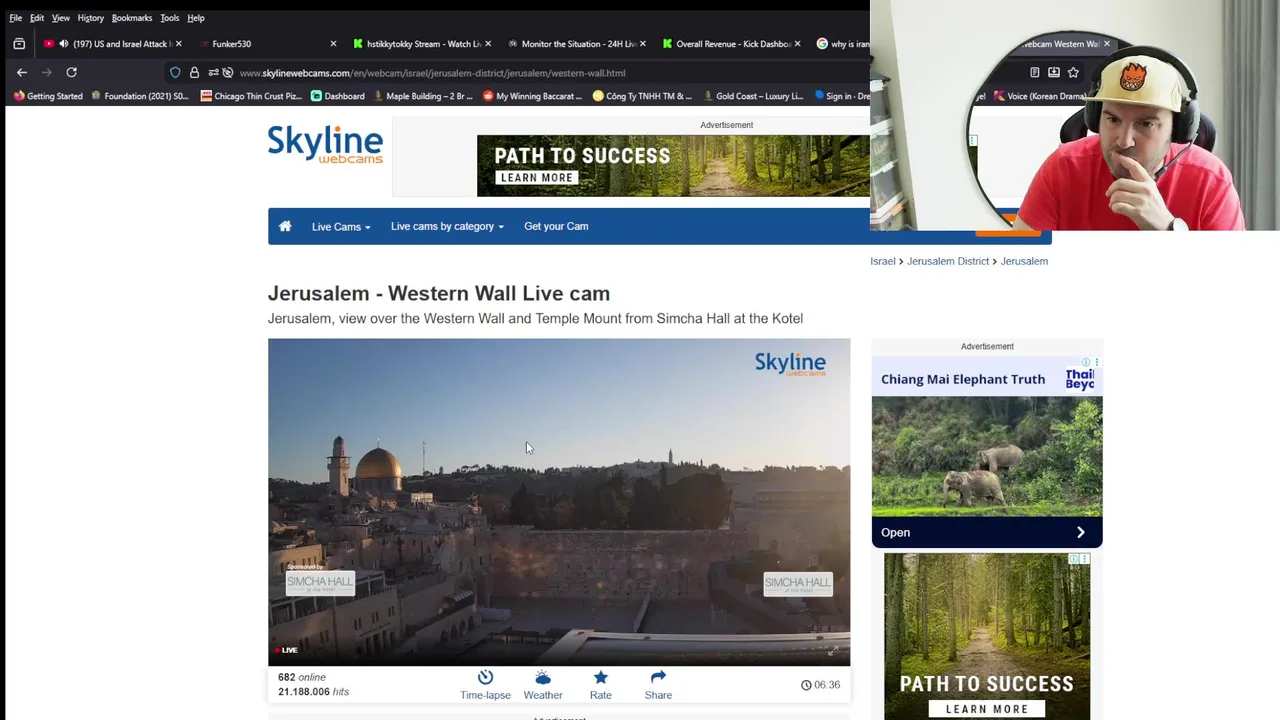The width and height of the screenshot is (1280, 720).
Task: Switch to Overall Revenue Kick Dashboard tab
Action: coord(732,44)
